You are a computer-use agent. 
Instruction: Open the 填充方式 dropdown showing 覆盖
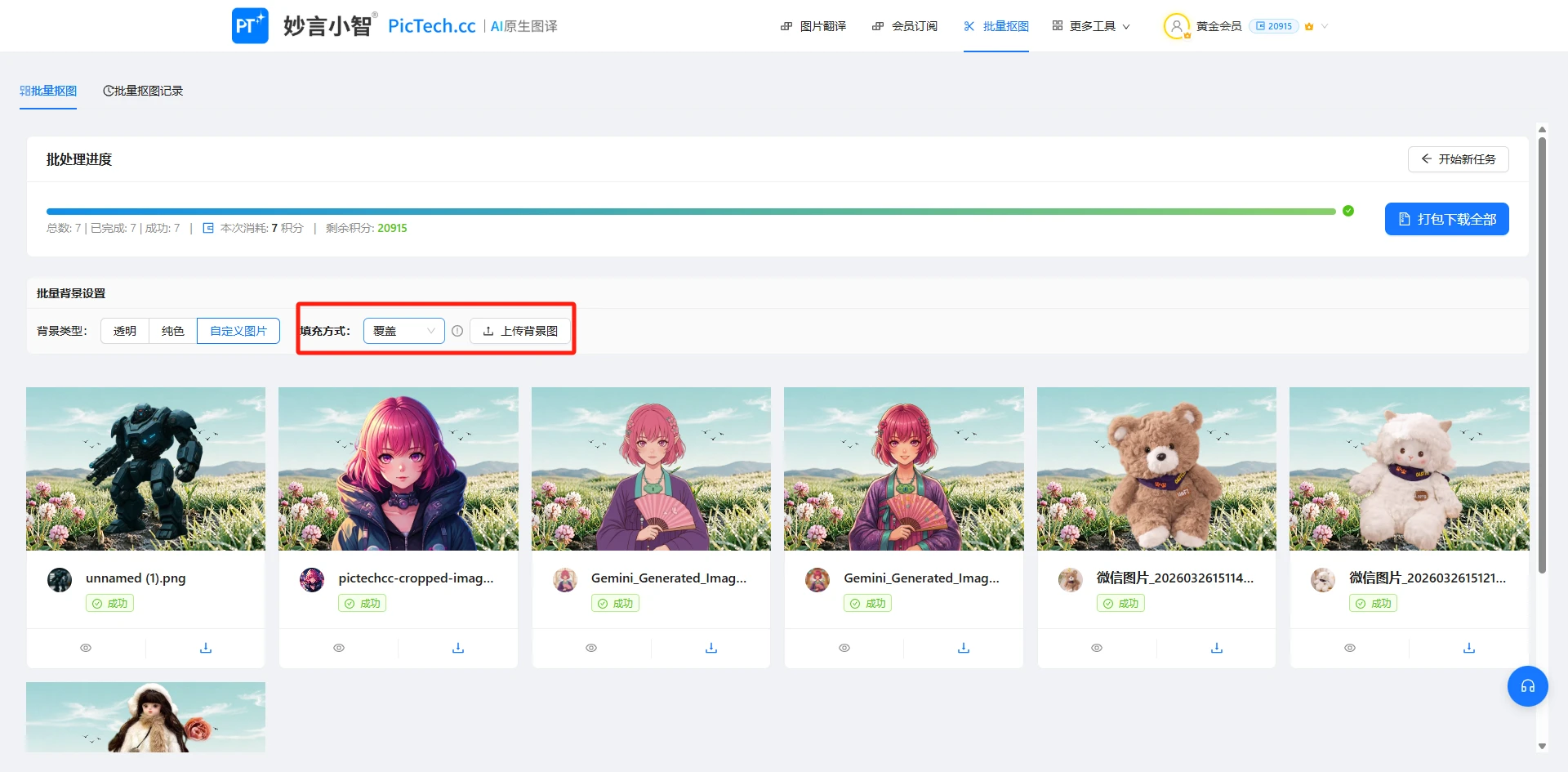(x=403, y=331)
